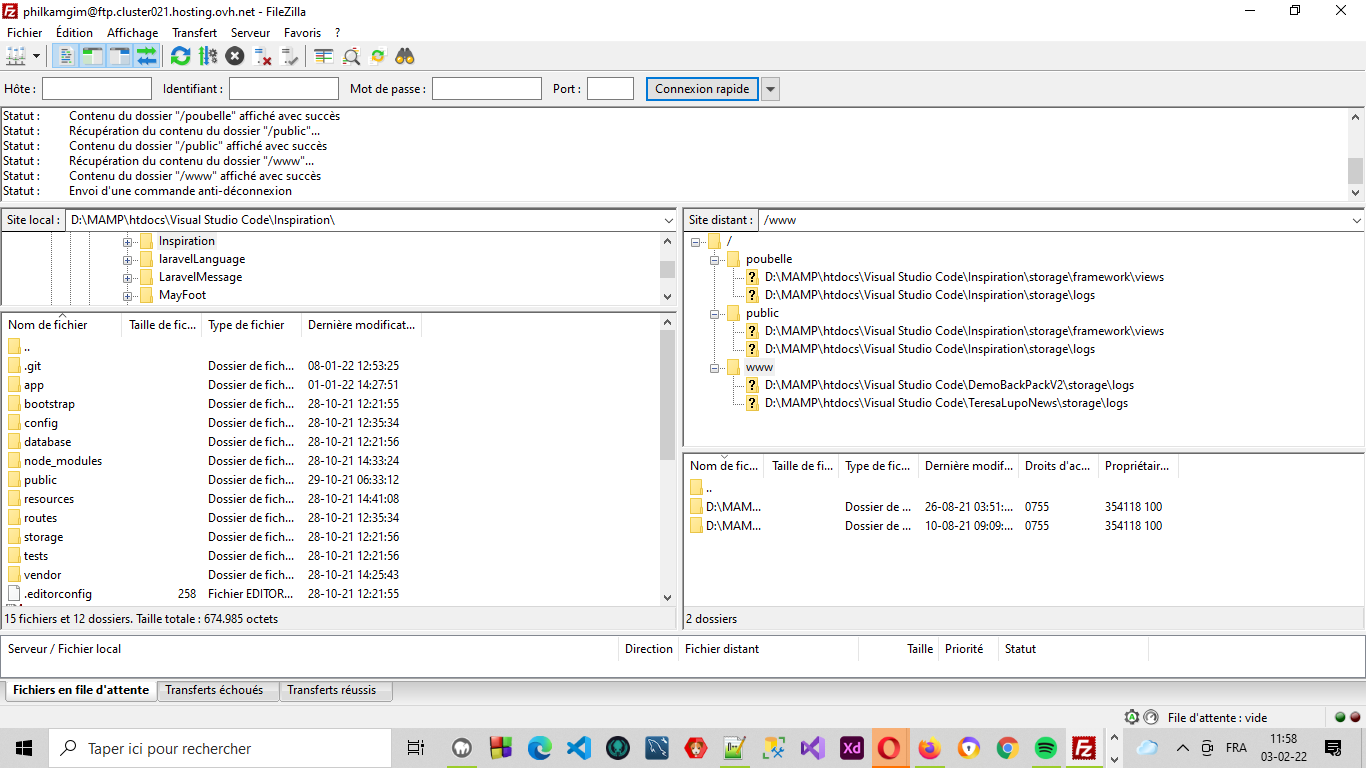This screenshot has height=768, width=1366.
Task: Enable synchronized browsing icon
Action: (x=378, y=56)
